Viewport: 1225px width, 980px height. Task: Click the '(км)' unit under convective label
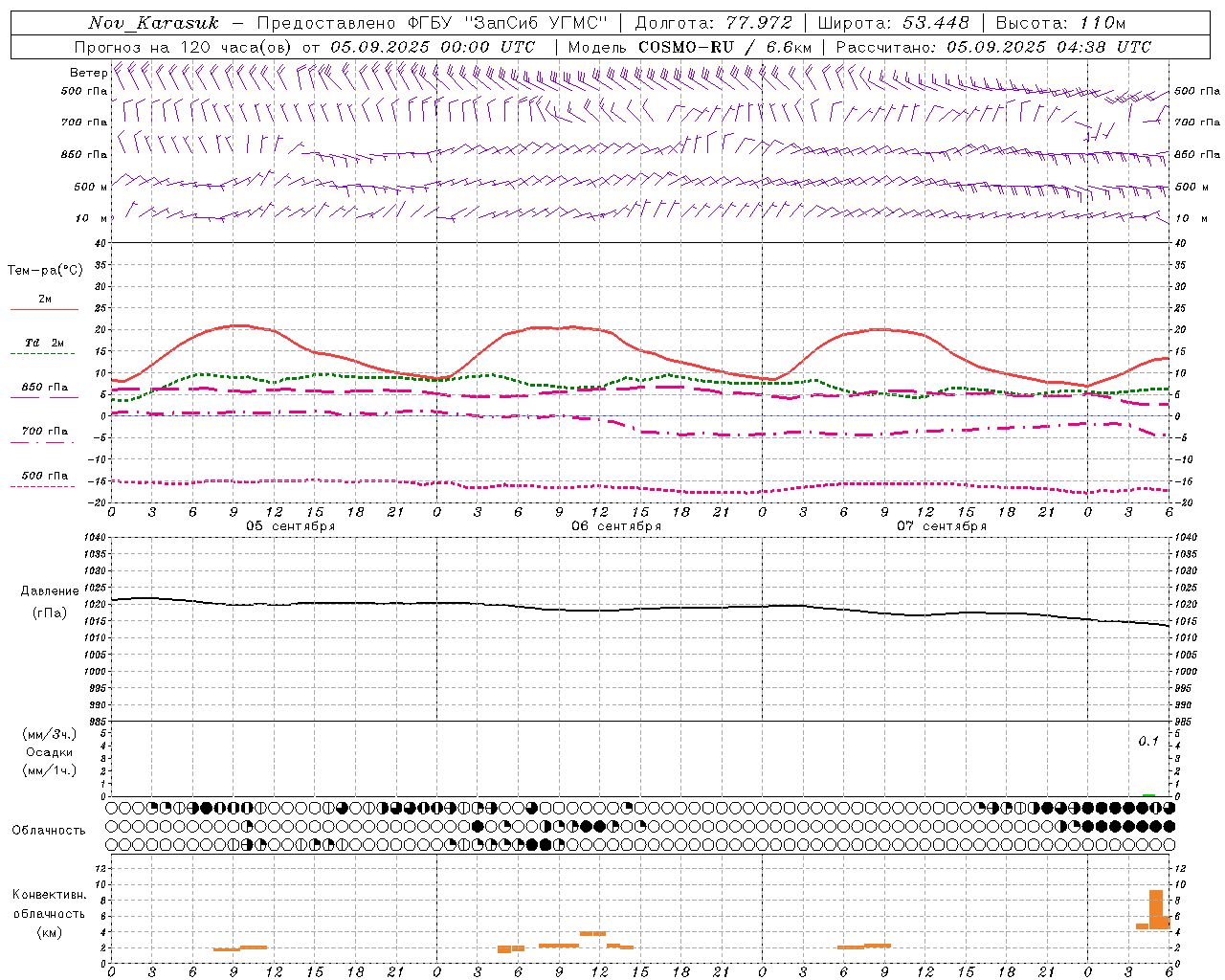tap(50, 932)
